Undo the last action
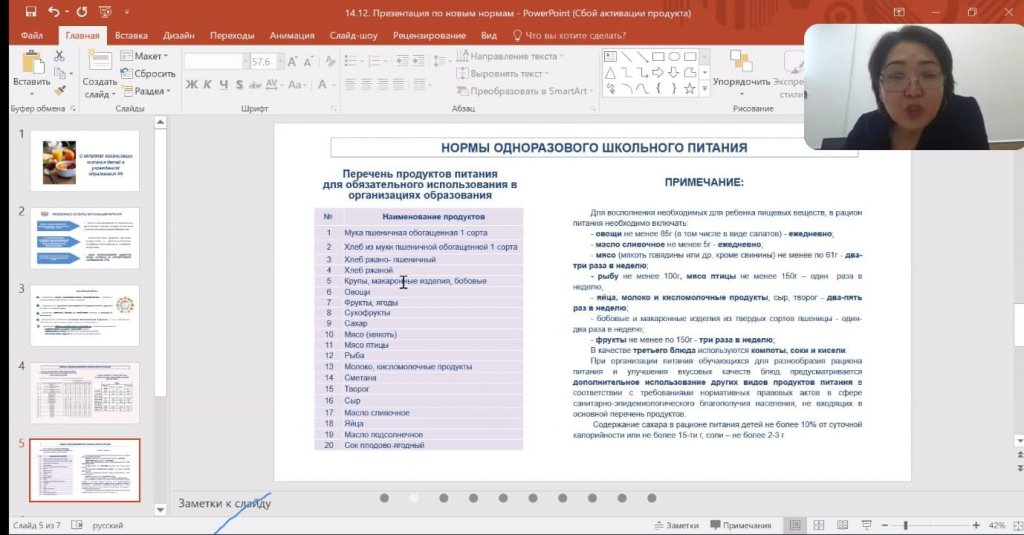The height and width of the screenshot is (535, 1024). coord(54,12)
